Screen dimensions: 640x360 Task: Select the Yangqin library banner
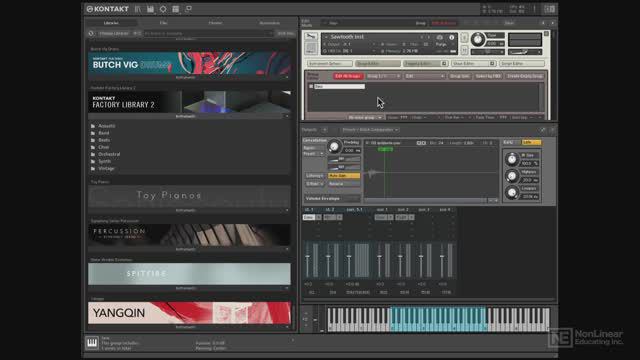tap(189, 313)
